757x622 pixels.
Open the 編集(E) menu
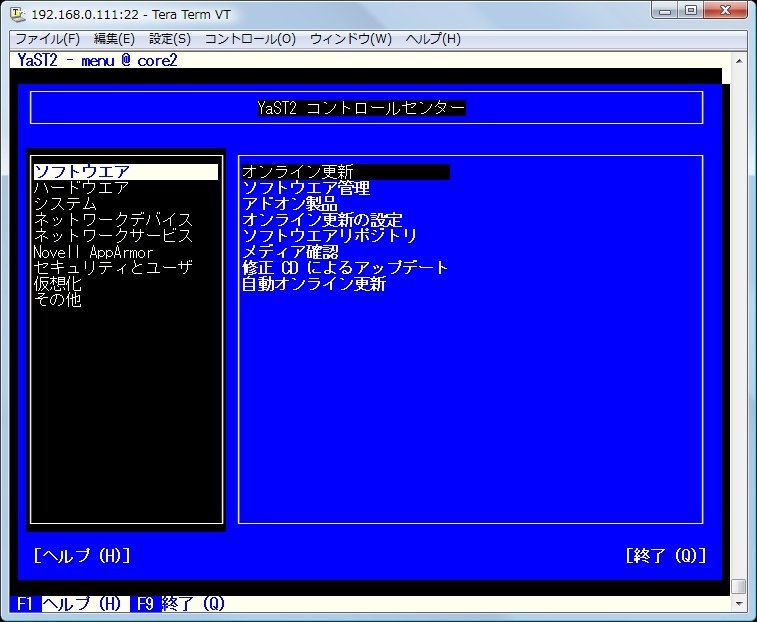pos(114,39)
